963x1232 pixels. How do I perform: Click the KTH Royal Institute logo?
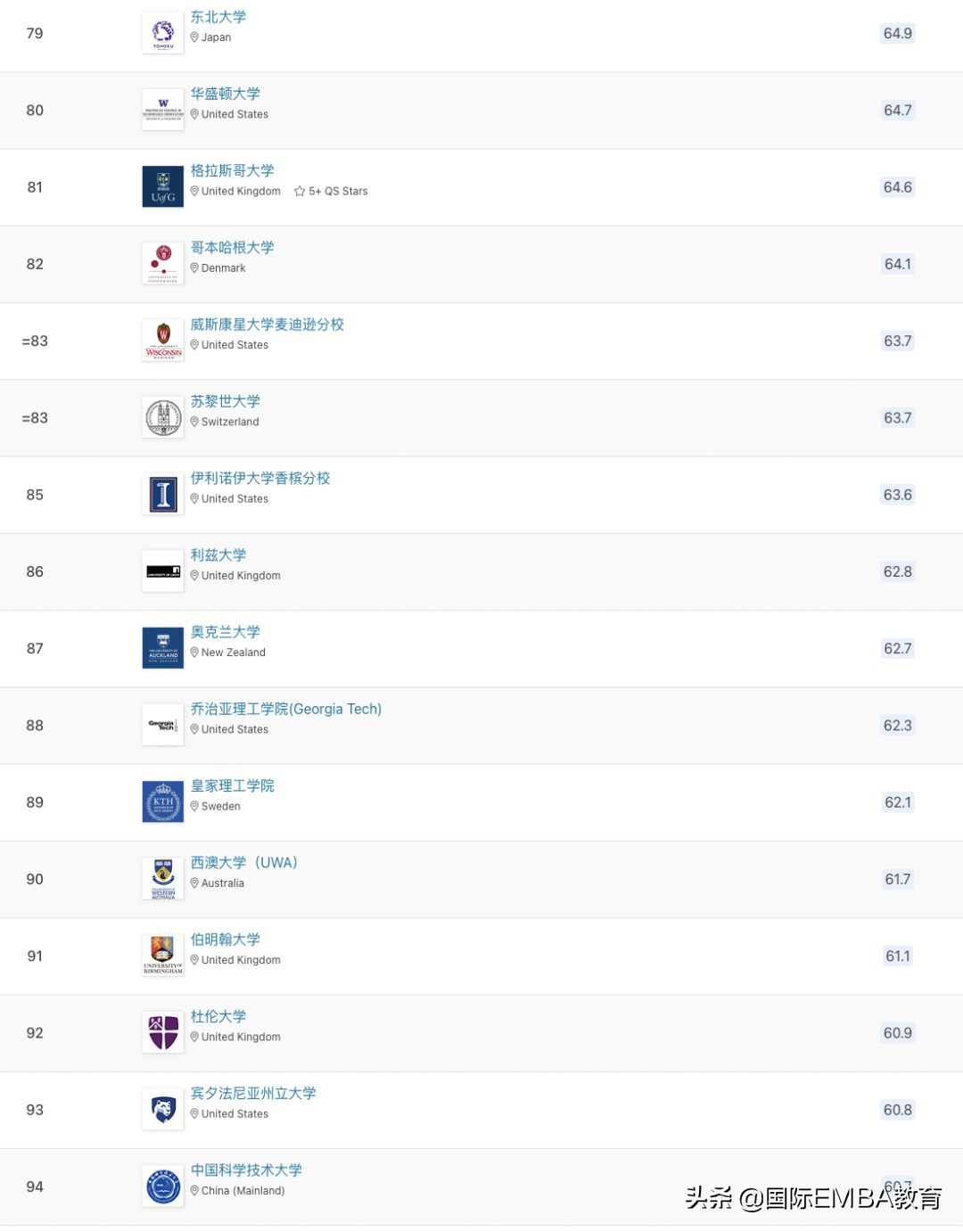click(163, 802)
